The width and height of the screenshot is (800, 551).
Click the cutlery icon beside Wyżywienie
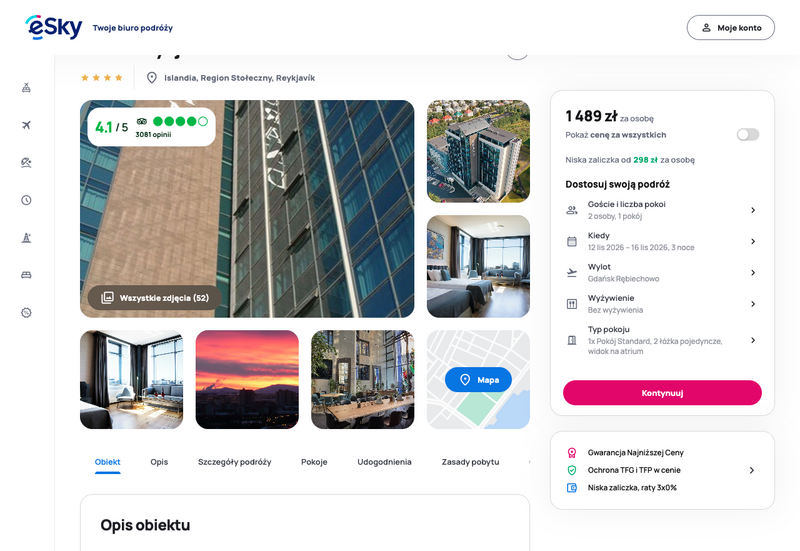point(572,304)
